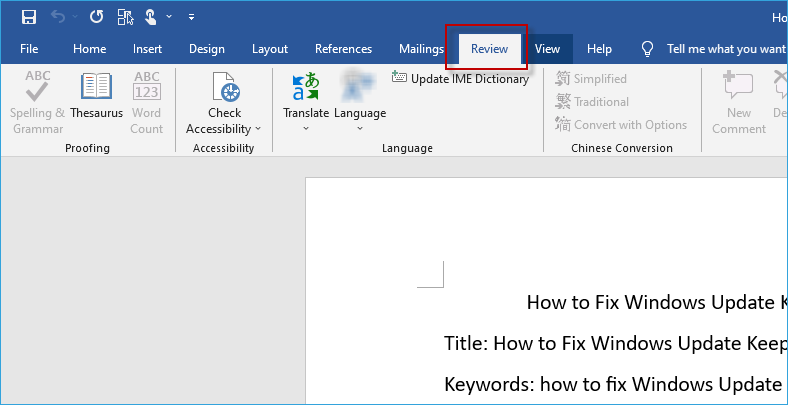788x405 pixels.
Task: Click the Translate icon
Action: tap(306, 86)
